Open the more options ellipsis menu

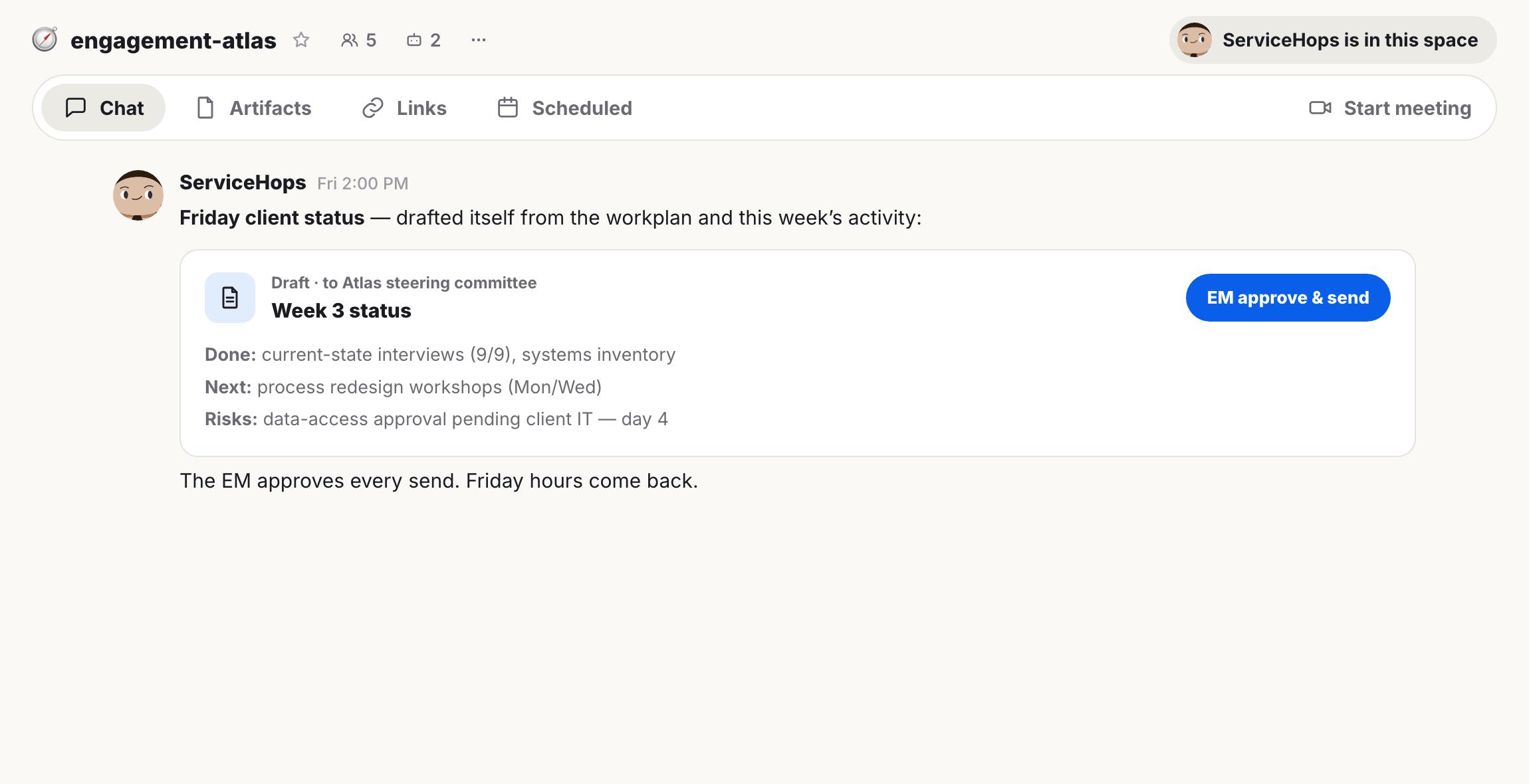(479, 40)
